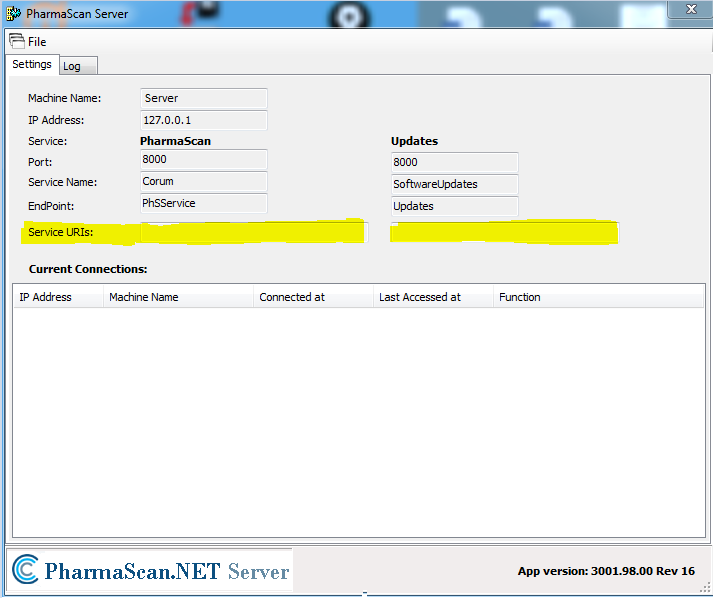Click the PharmaScan Port field
This screenshot has height=598, width=713.
(204, 161)
